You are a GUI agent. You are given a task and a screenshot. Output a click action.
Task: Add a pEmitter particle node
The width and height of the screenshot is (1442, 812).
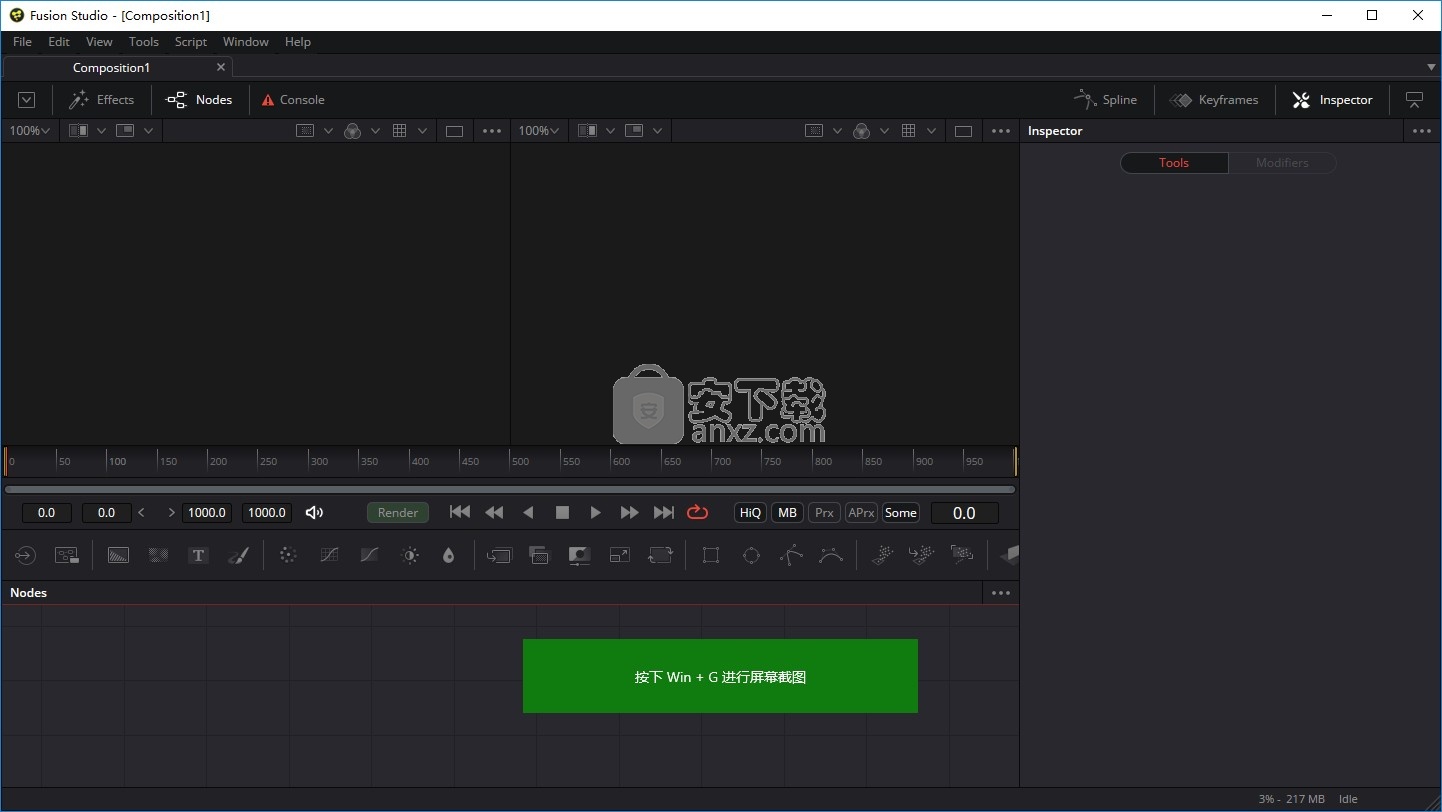tap(882, 555)
